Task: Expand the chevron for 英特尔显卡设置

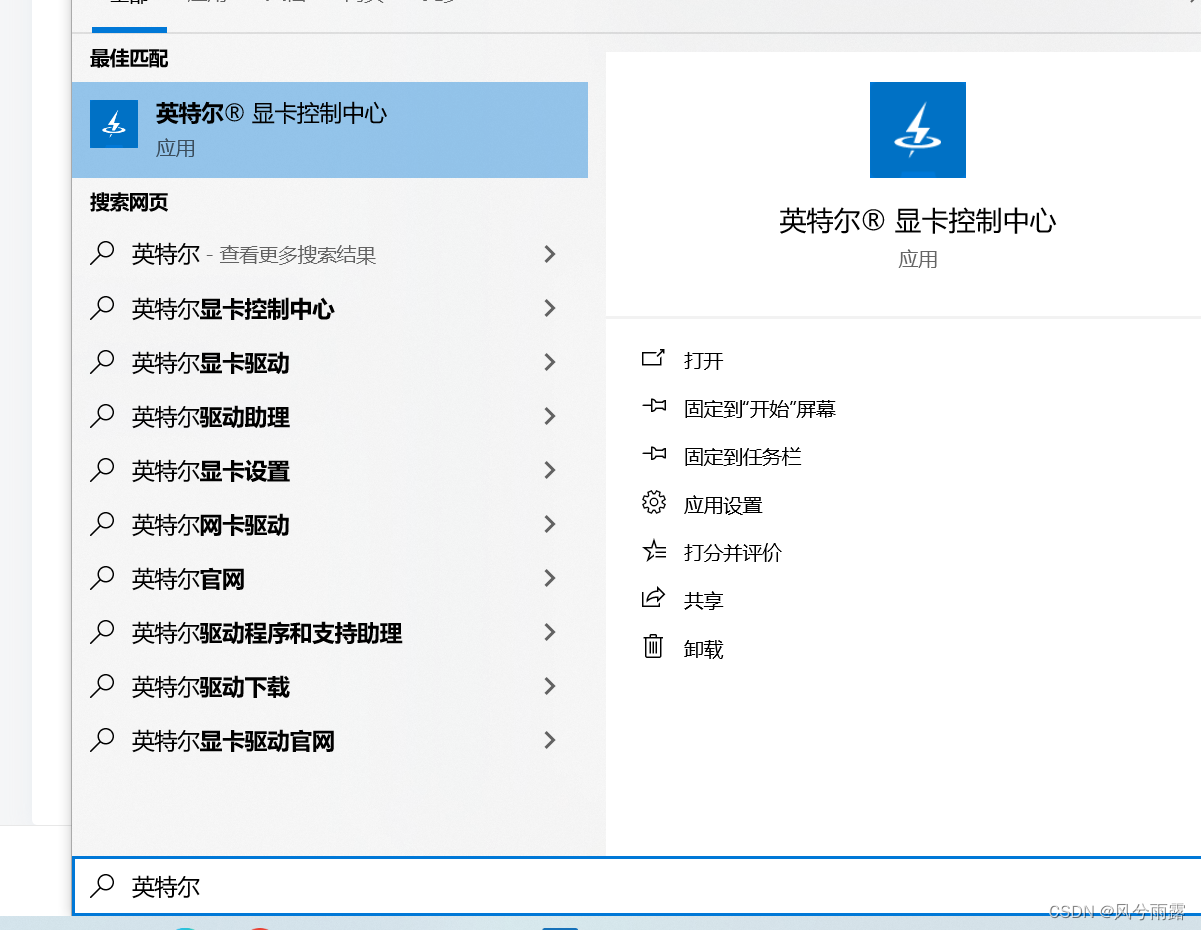Action: point(549,470)
